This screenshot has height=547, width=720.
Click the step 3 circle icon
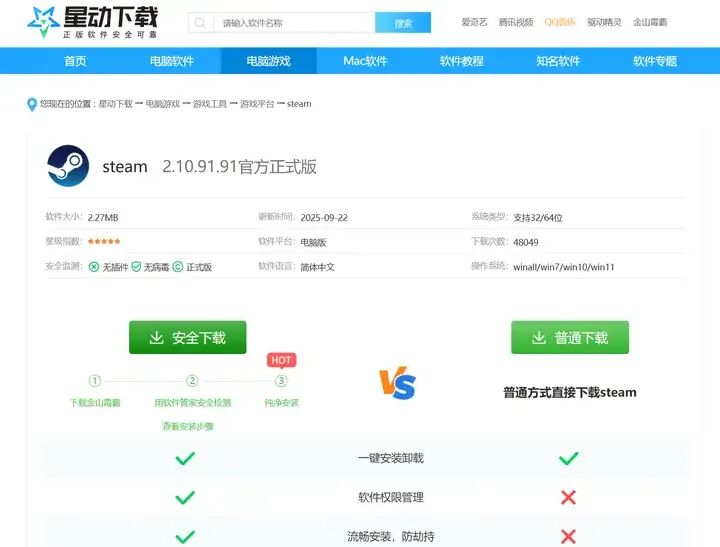281,381
